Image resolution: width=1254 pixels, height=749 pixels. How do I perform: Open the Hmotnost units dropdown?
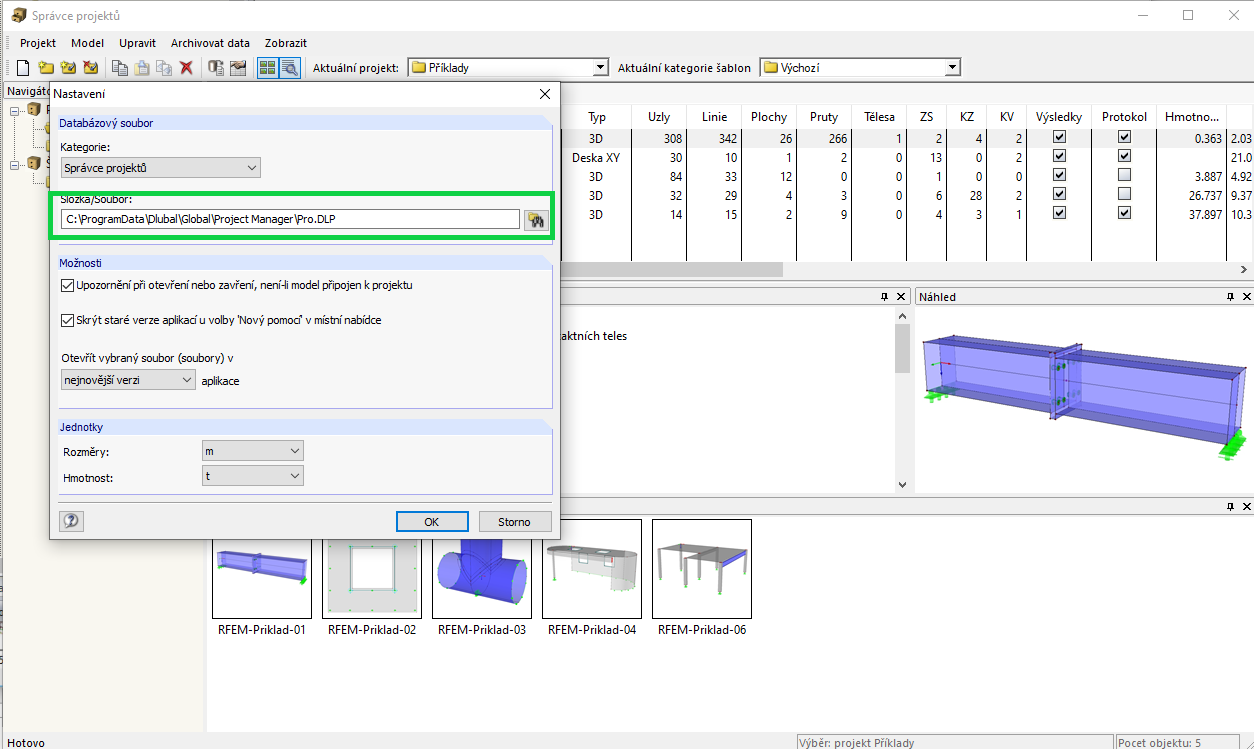(x=252, y=476)
